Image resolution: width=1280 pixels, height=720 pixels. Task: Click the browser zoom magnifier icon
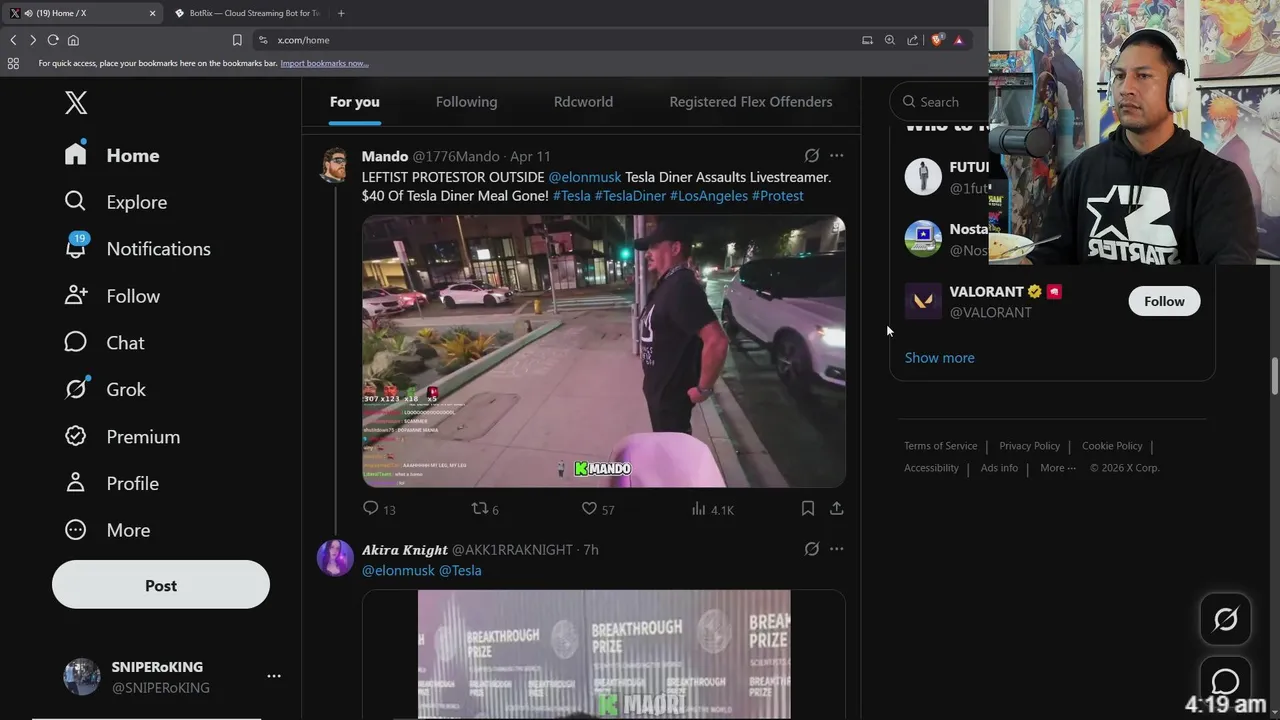tap(890, 40)
